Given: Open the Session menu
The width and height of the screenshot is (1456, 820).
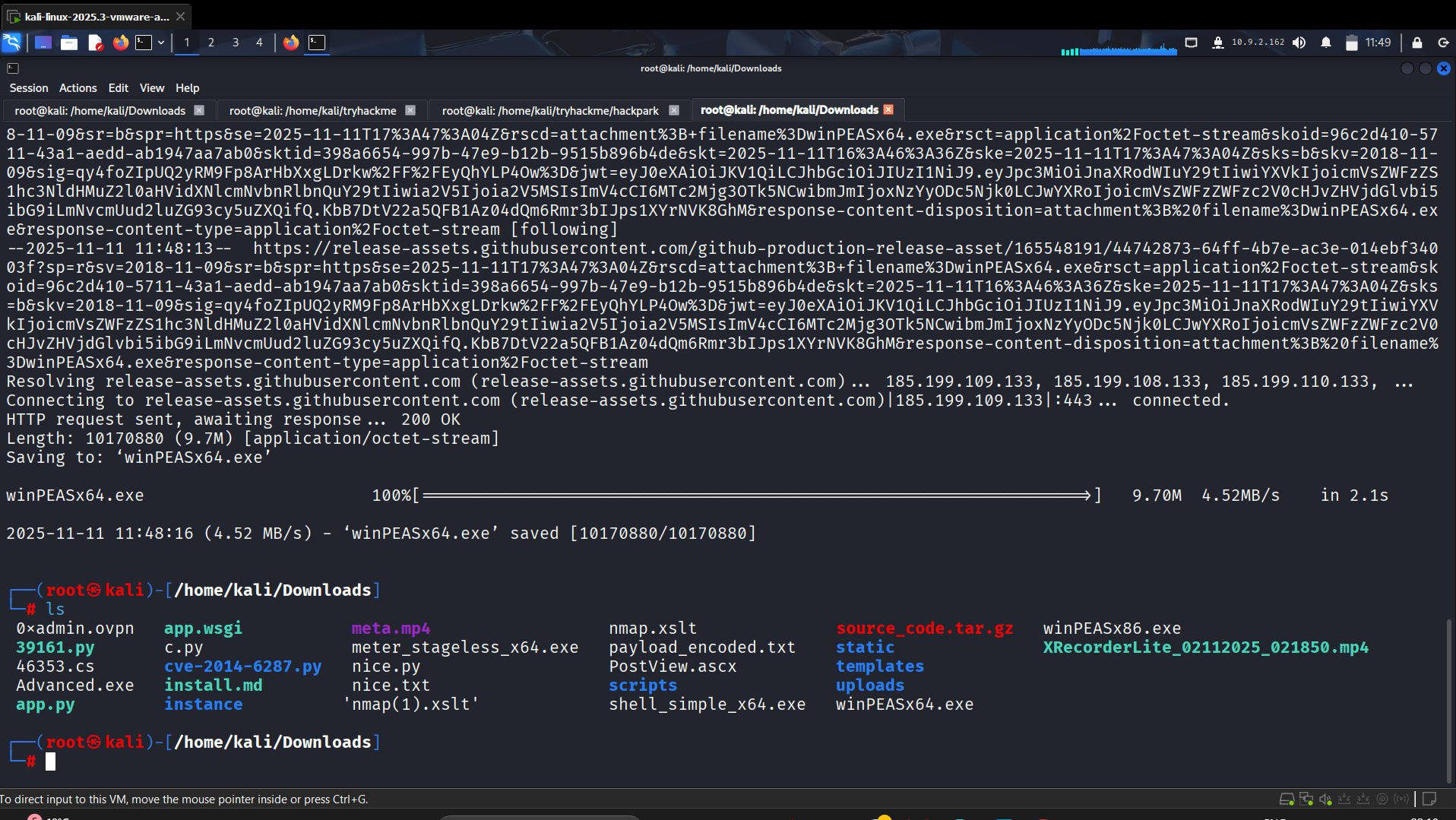Looking at the screenshot, I should click(x=29, y=88).
